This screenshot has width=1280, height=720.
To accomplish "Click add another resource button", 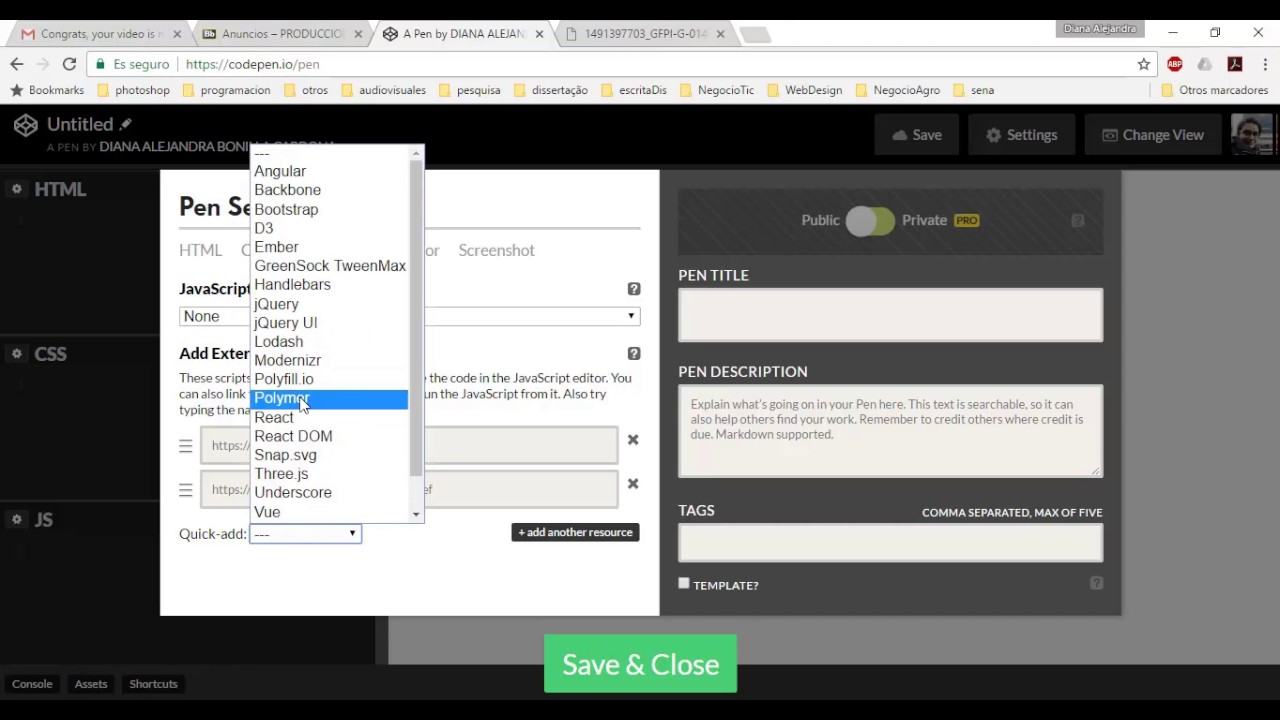I will pyautogui.click(x=575, y=532).
